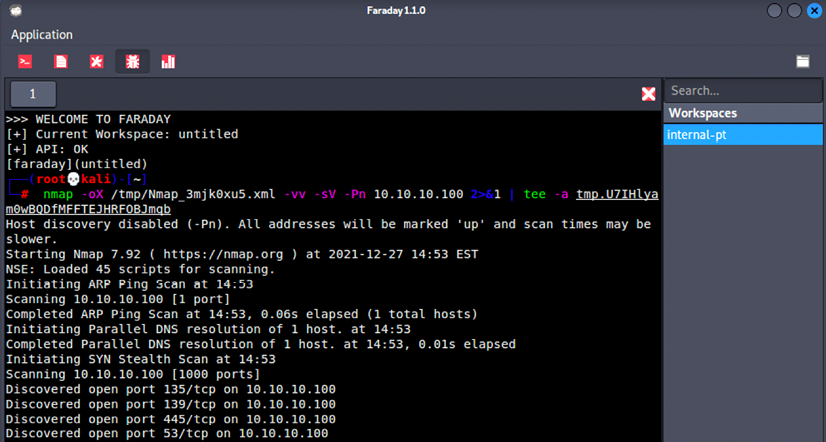Minimize the Faraday window
826x442 pixels.
(774, 11)
